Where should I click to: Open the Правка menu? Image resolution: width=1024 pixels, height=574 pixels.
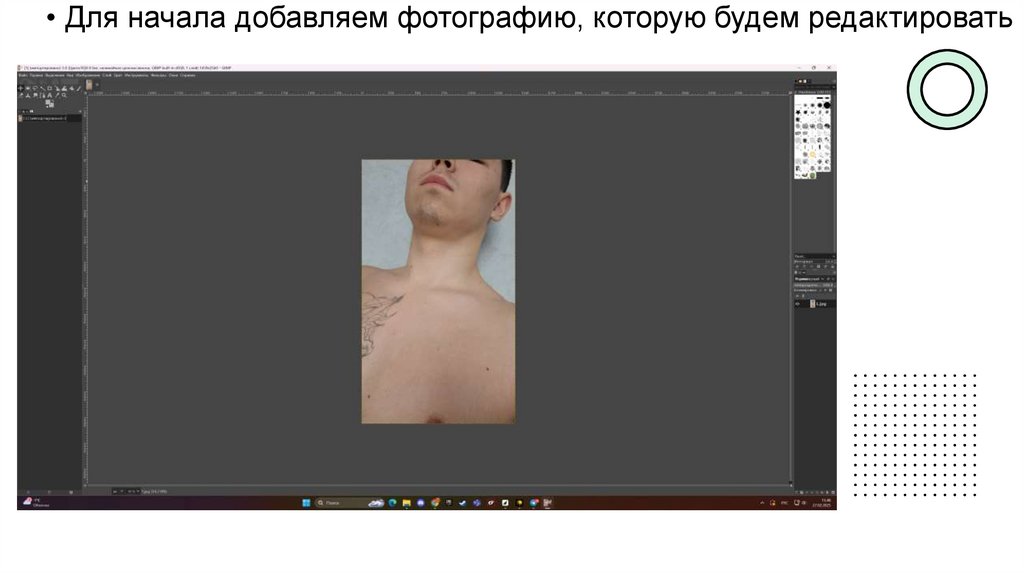point(36,75)
